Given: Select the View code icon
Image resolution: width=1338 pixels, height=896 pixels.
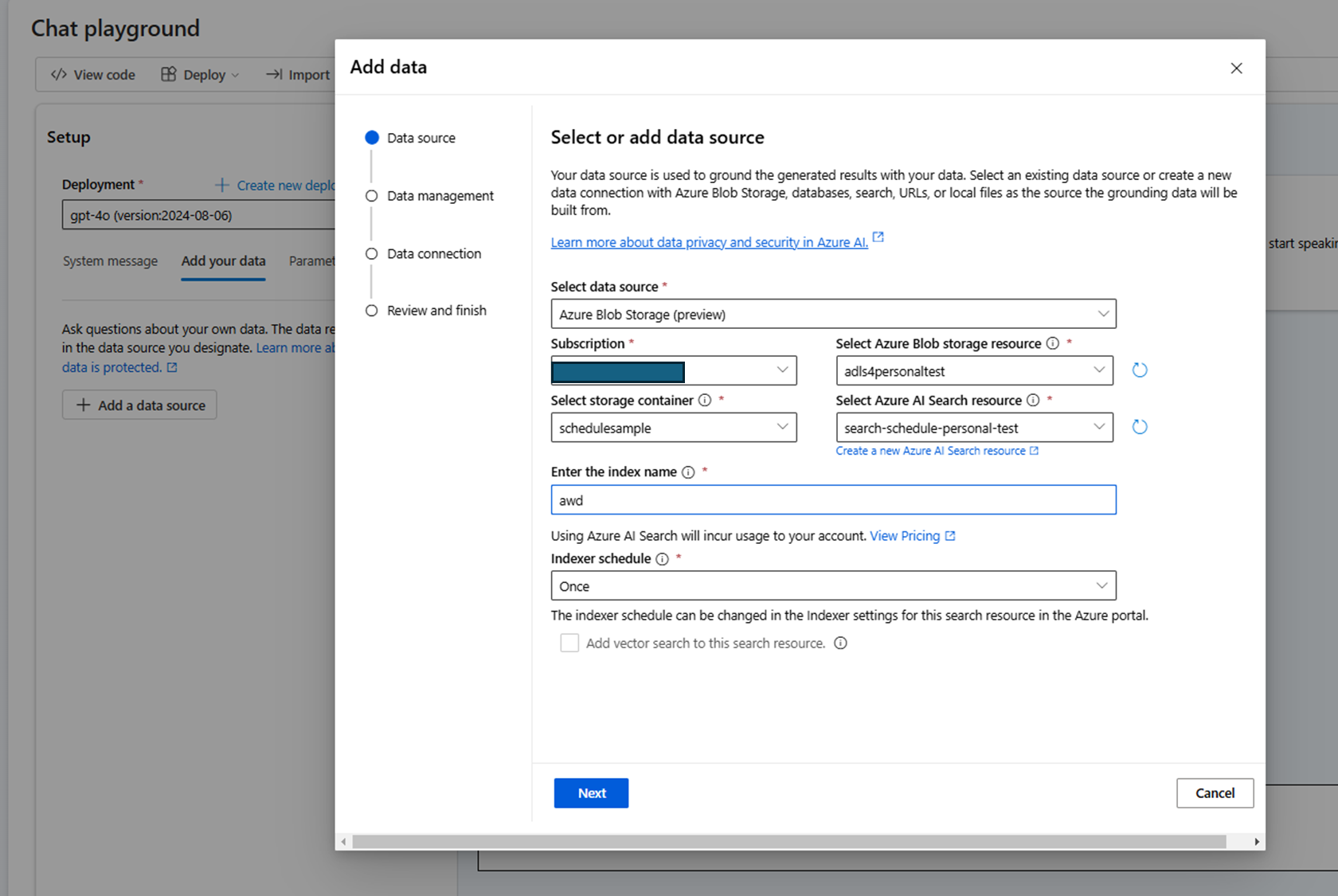Looking at the screenshot, I should tap(57, 74).
